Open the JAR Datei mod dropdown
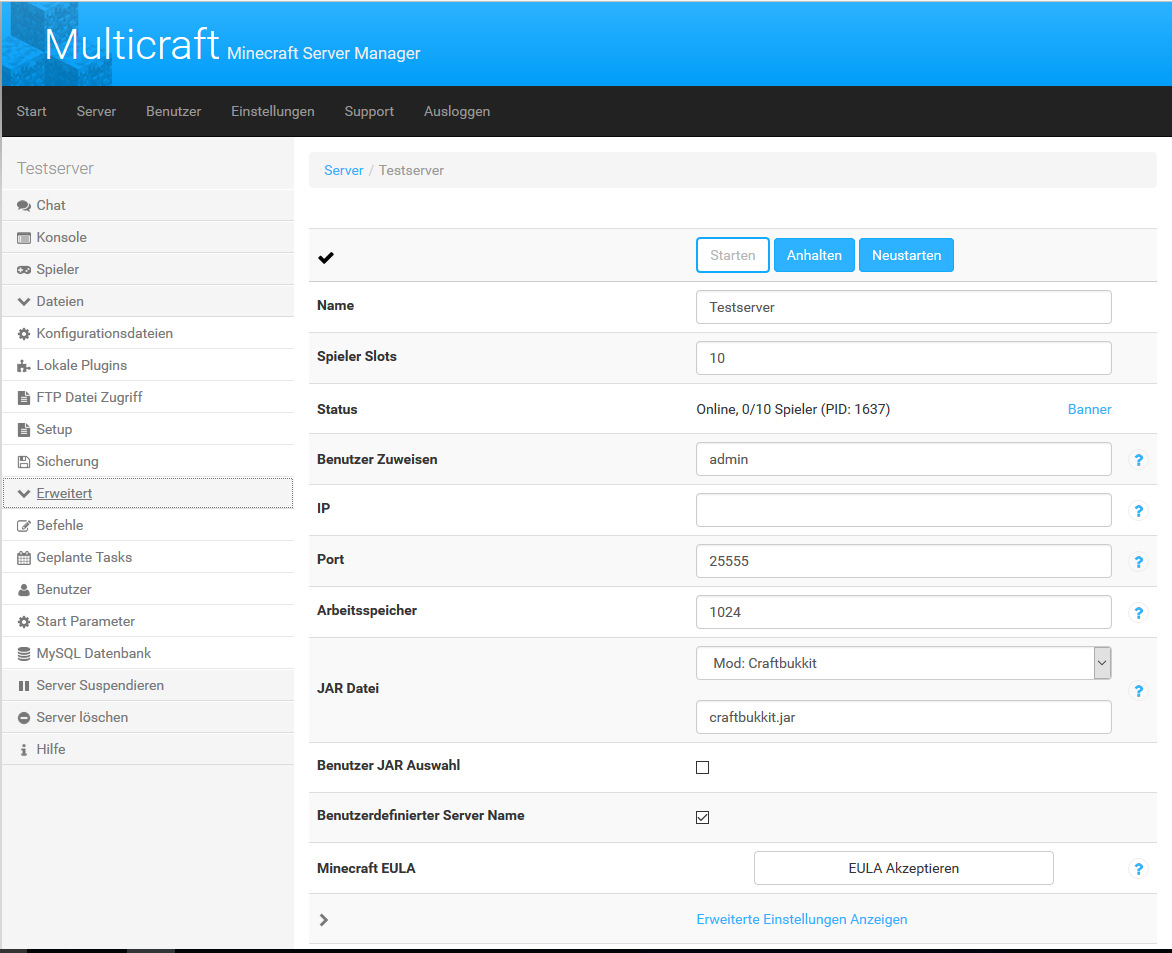Image resolution: width=1172 pixels, height=953 pixels. pyautogui.click(x=903, y=663)
